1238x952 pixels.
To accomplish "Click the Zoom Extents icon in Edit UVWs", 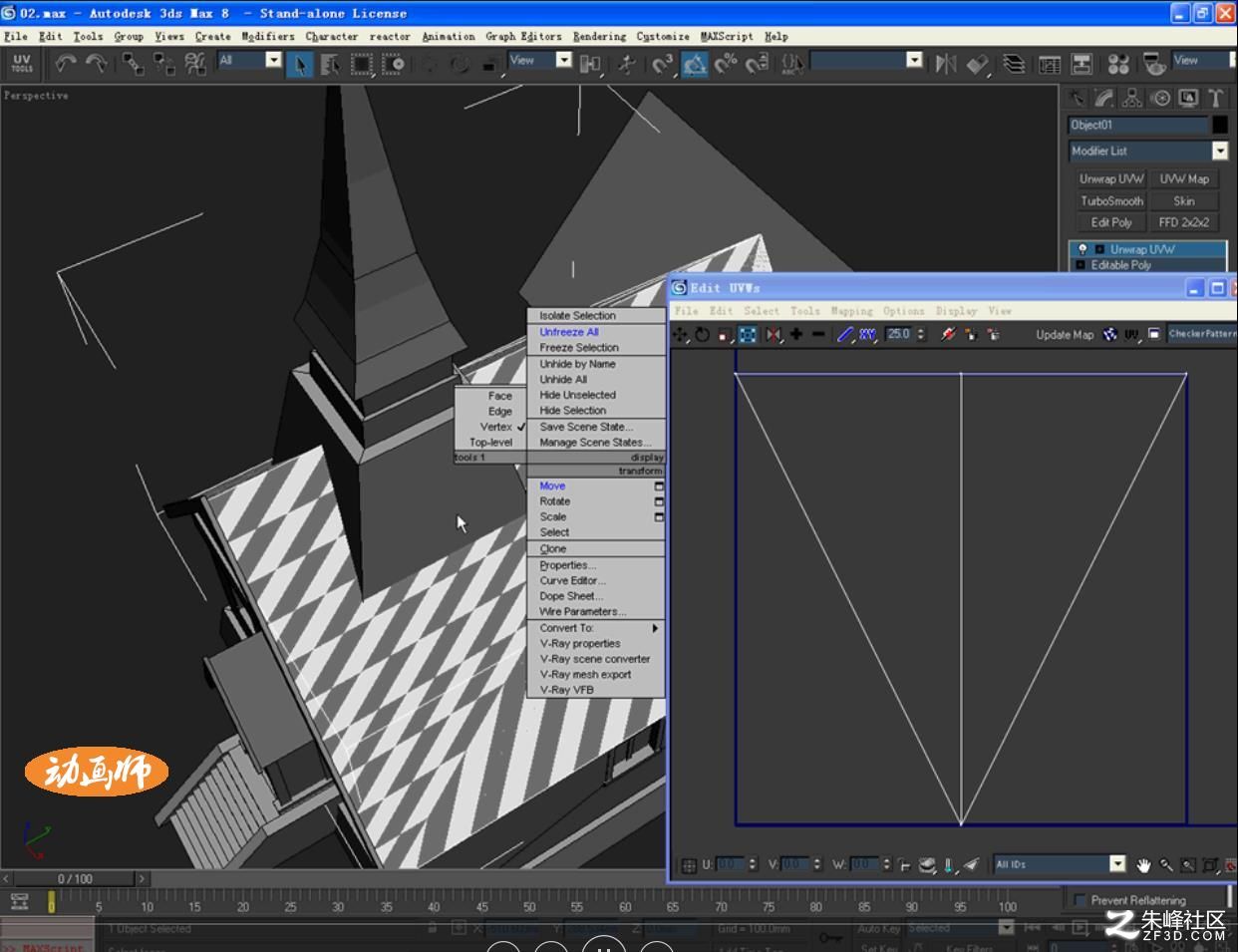I will point(1210,865).
